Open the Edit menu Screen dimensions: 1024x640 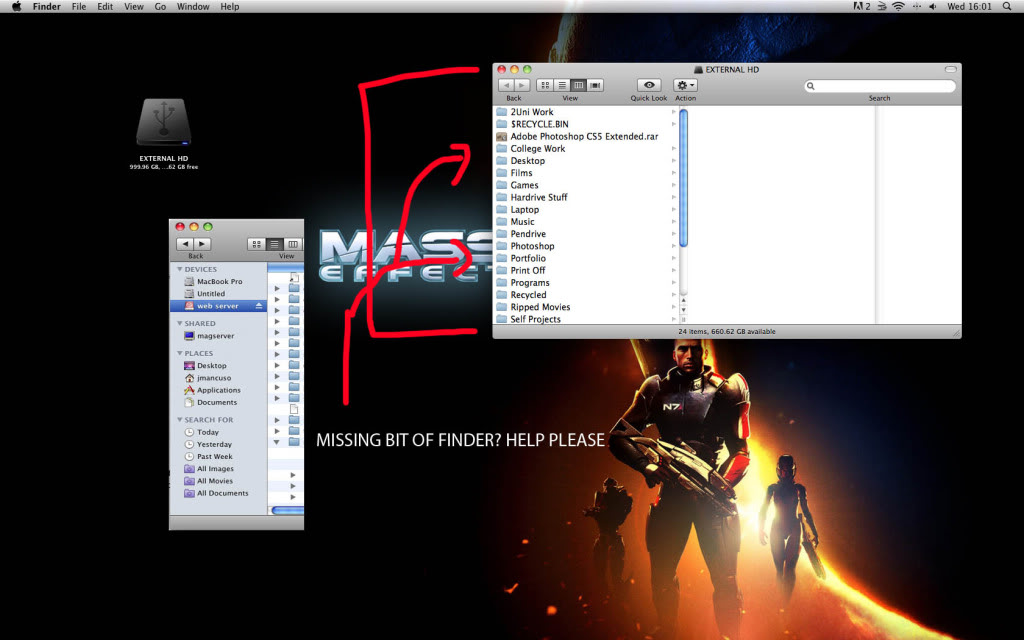pyautogui.click(x=105, y=7)
